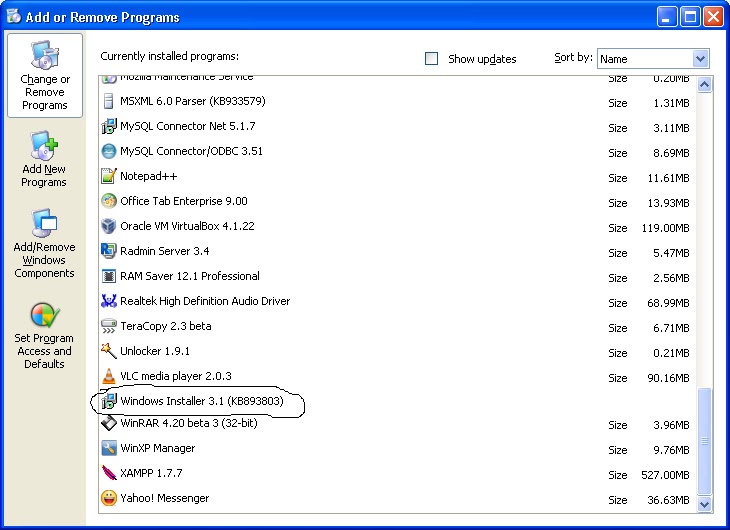Select TeraCopy 2.3 beta entry
Viewport: 730px width, 530px height.
pos(396,326)
